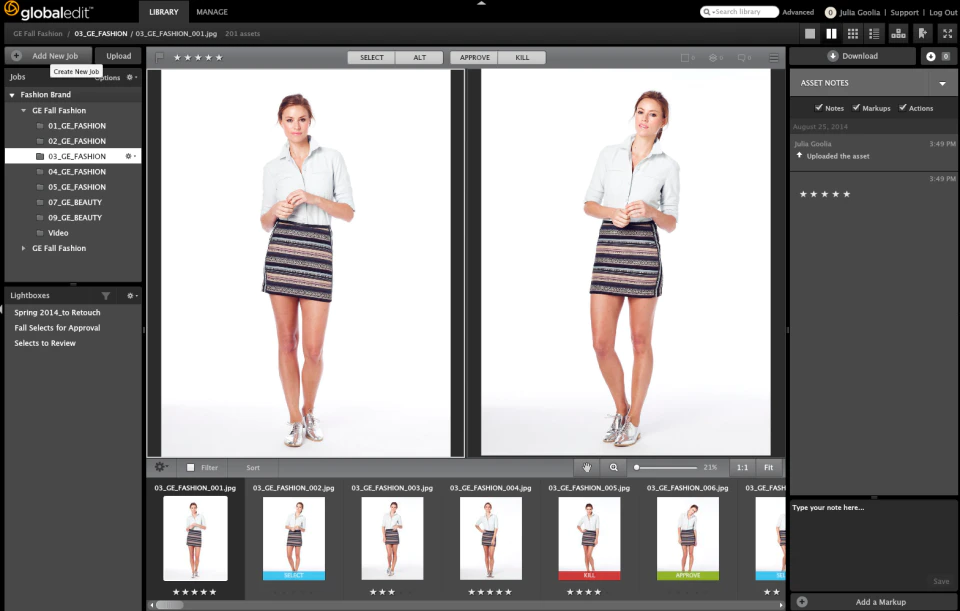The width and height of the screenshot is (960, 611).
Task: Collapse the Fashion Brand tree node
Action: click(x=12, y=95)
